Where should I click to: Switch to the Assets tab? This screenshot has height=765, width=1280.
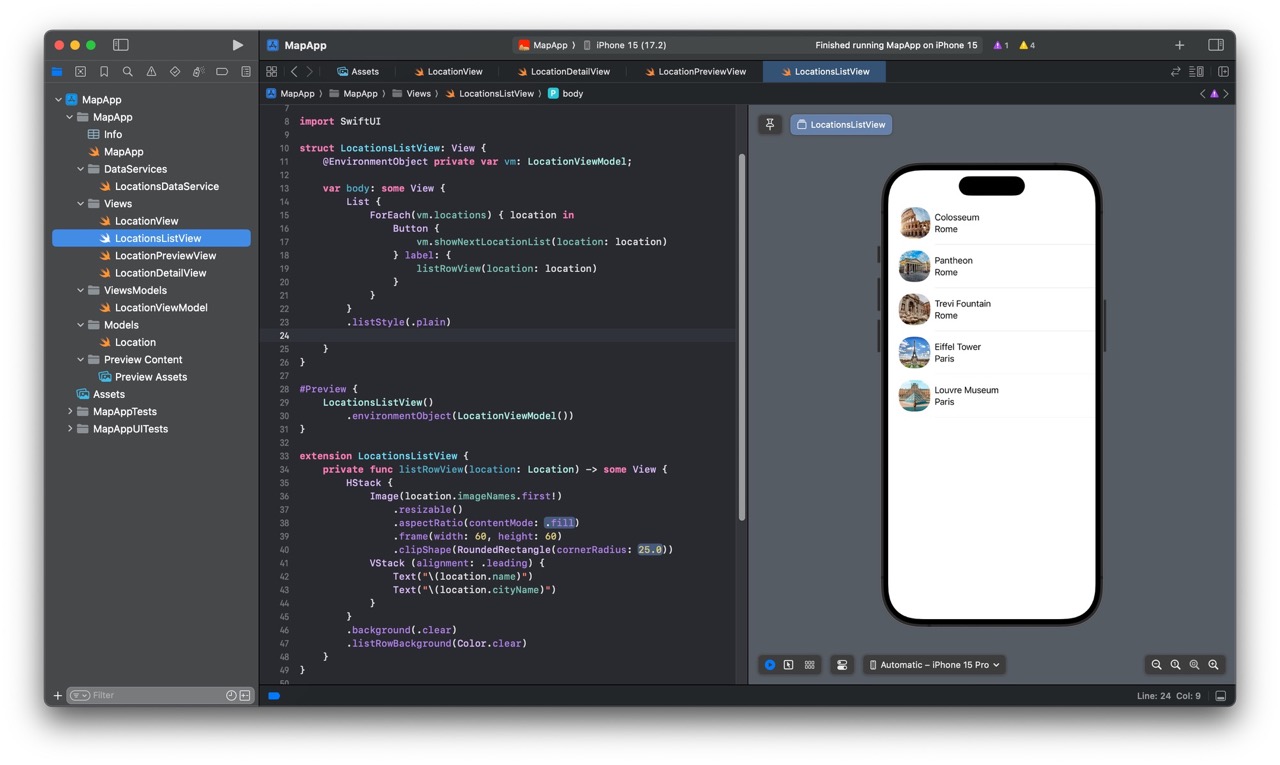pyautogui.click(x=358, y=72)
